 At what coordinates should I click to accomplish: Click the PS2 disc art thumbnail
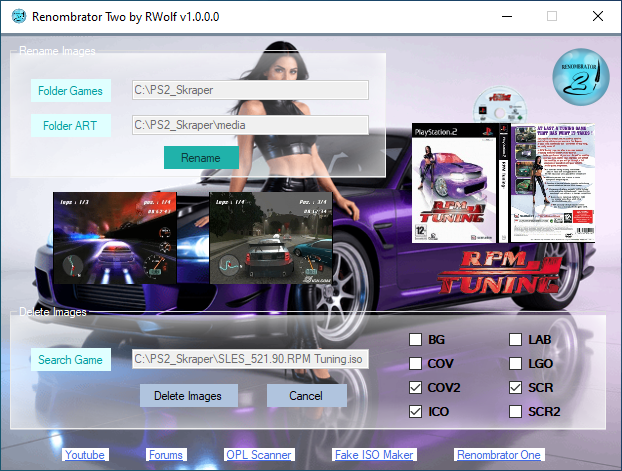coord(500,105)
